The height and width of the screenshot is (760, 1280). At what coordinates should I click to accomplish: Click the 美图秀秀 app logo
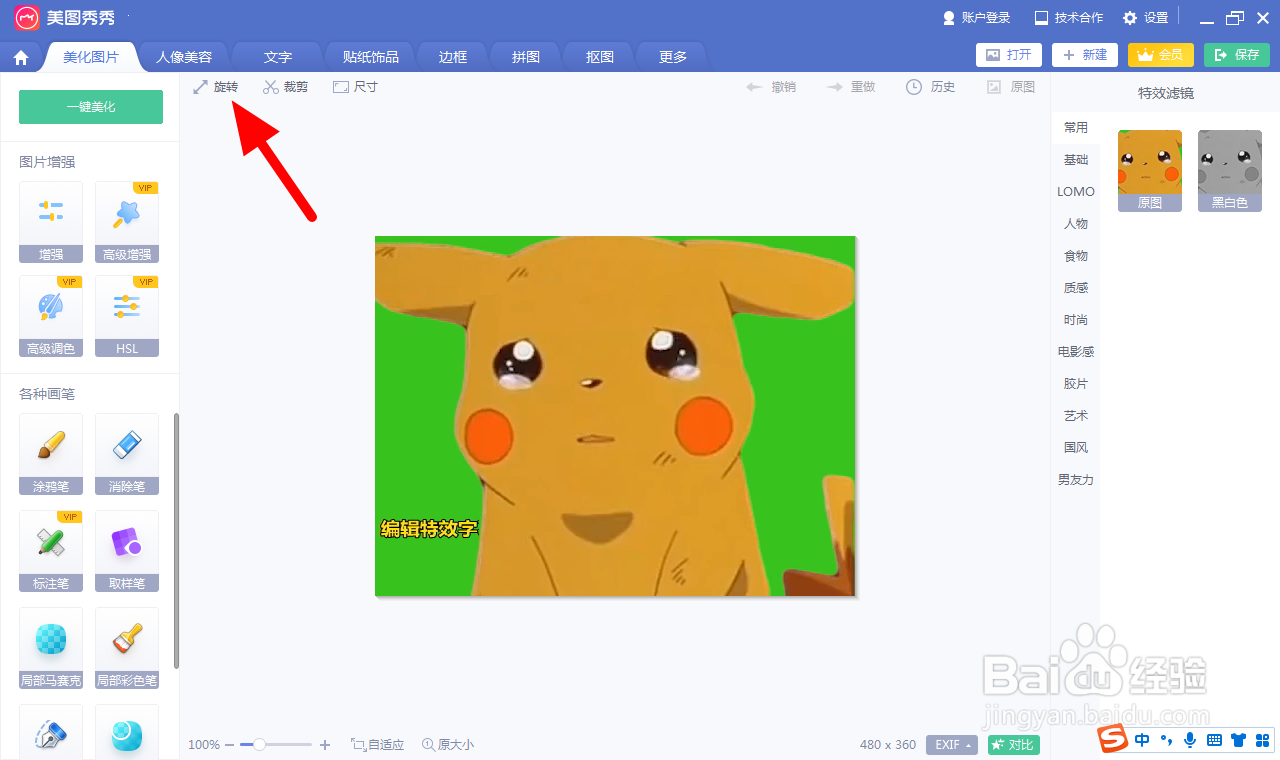coord(27,18)
